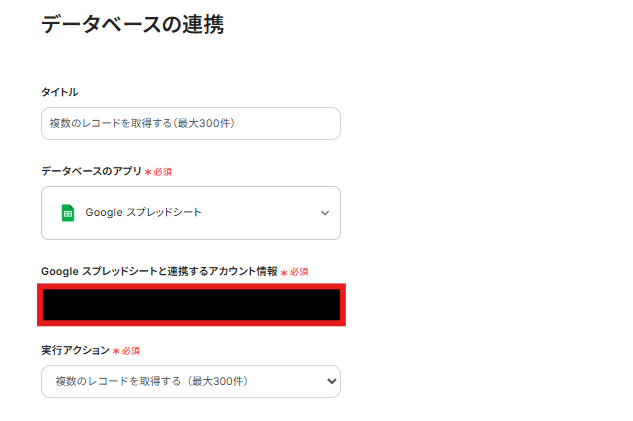
Task: Open the データベースのアプリ dropdown
Action: tap(190, 213)
